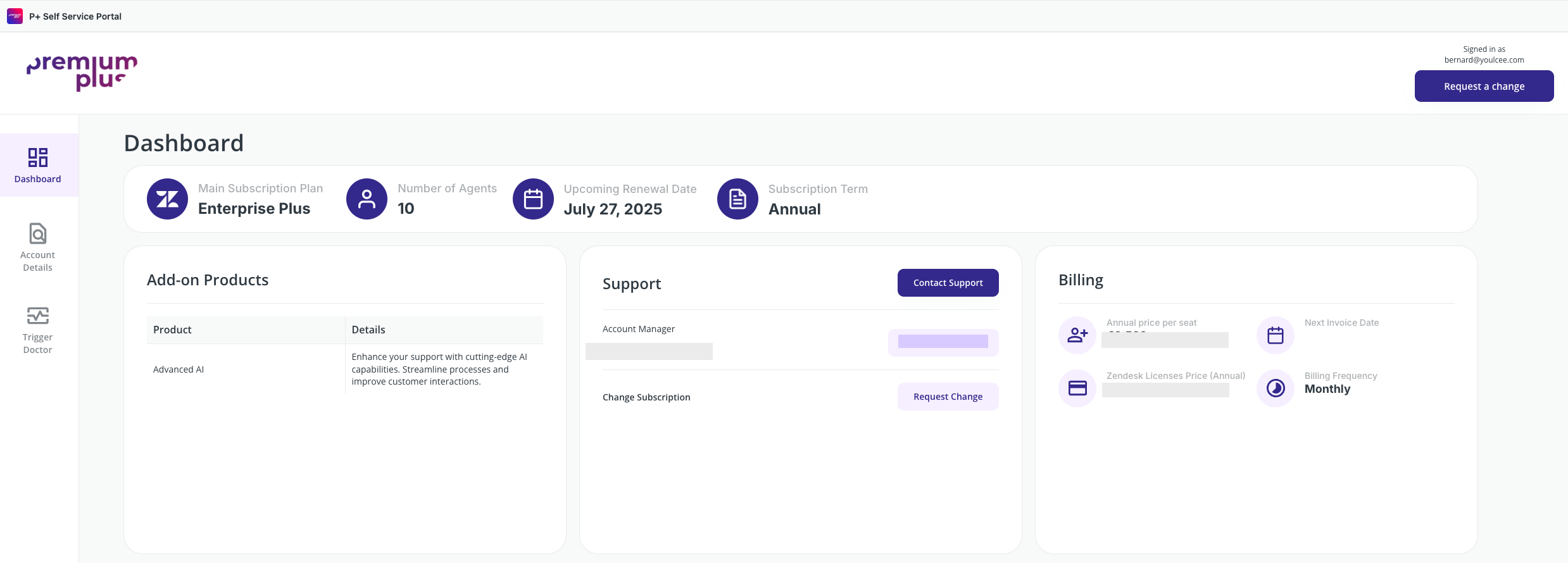Click the agent person icon beside Number of Agents
Image resolution: width=1568 pixels, height=563 pixels.
(367, 199)
